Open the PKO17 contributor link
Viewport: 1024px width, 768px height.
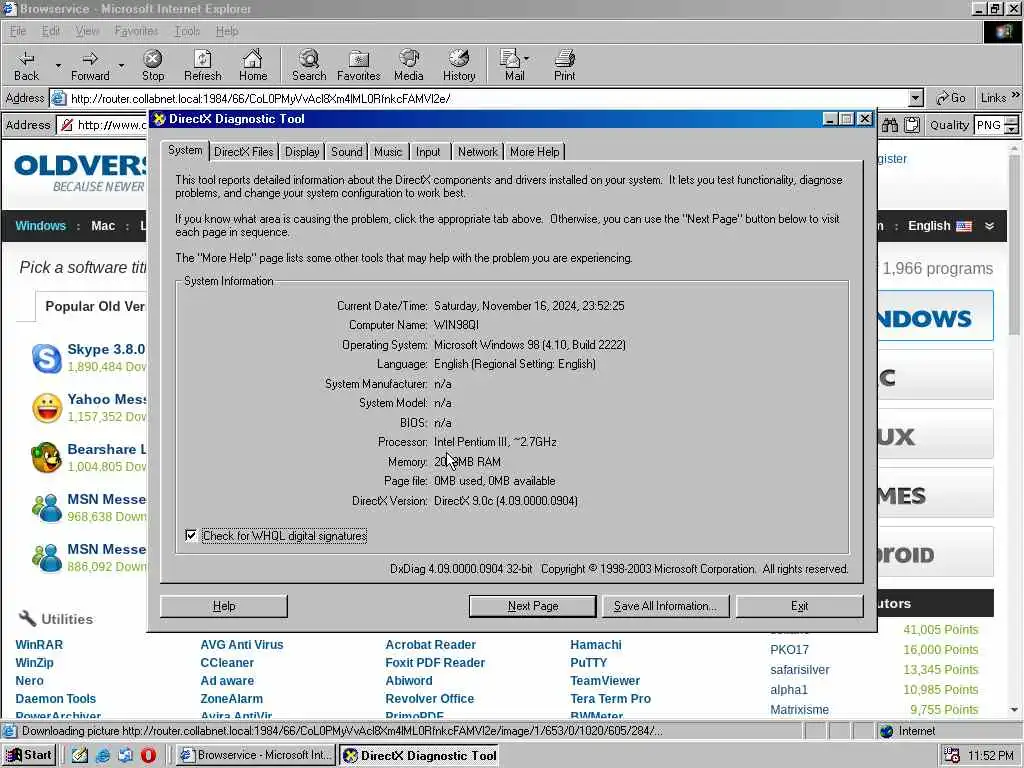(789, 650)
